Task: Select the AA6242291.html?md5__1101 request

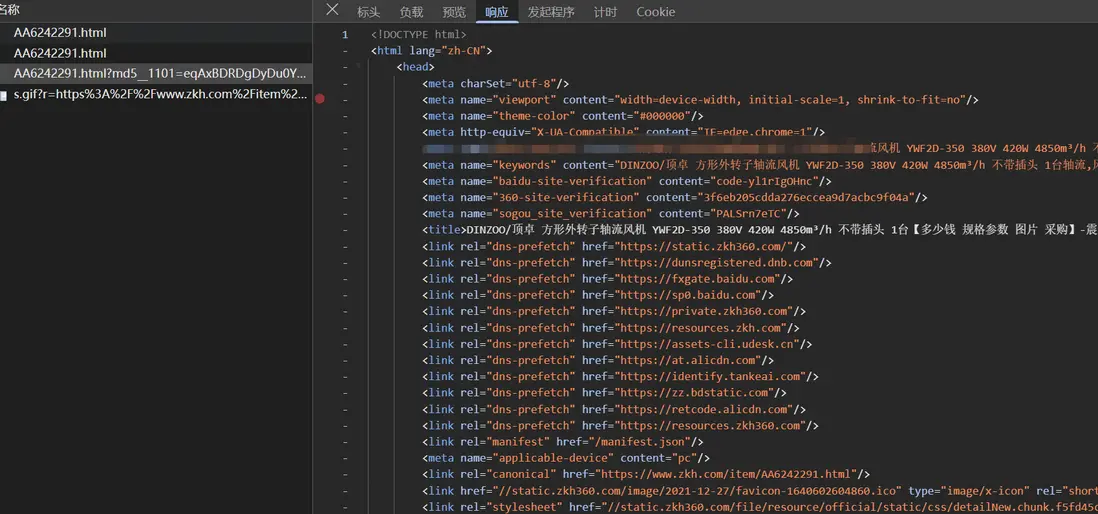Action: click(160, 74)
